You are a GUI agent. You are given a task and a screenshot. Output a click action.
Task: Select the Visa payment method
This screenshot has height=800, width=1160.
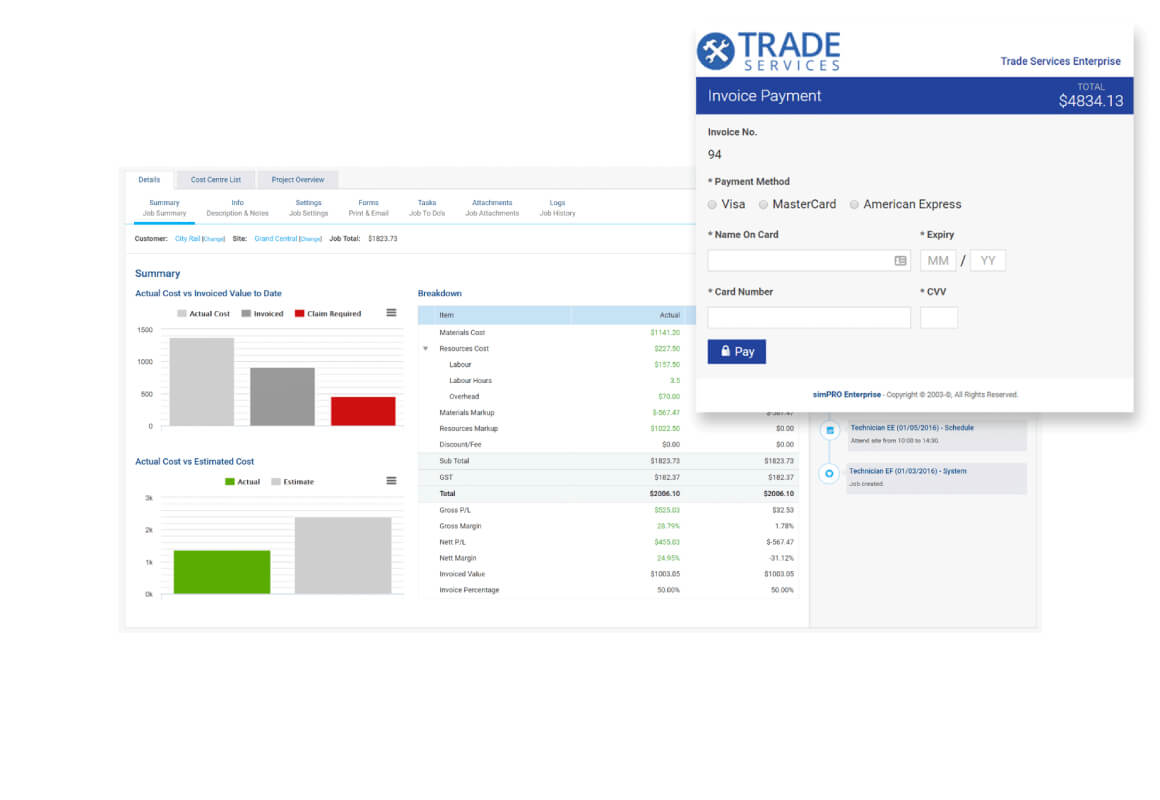pyautogui.click(x=712, y=204)
